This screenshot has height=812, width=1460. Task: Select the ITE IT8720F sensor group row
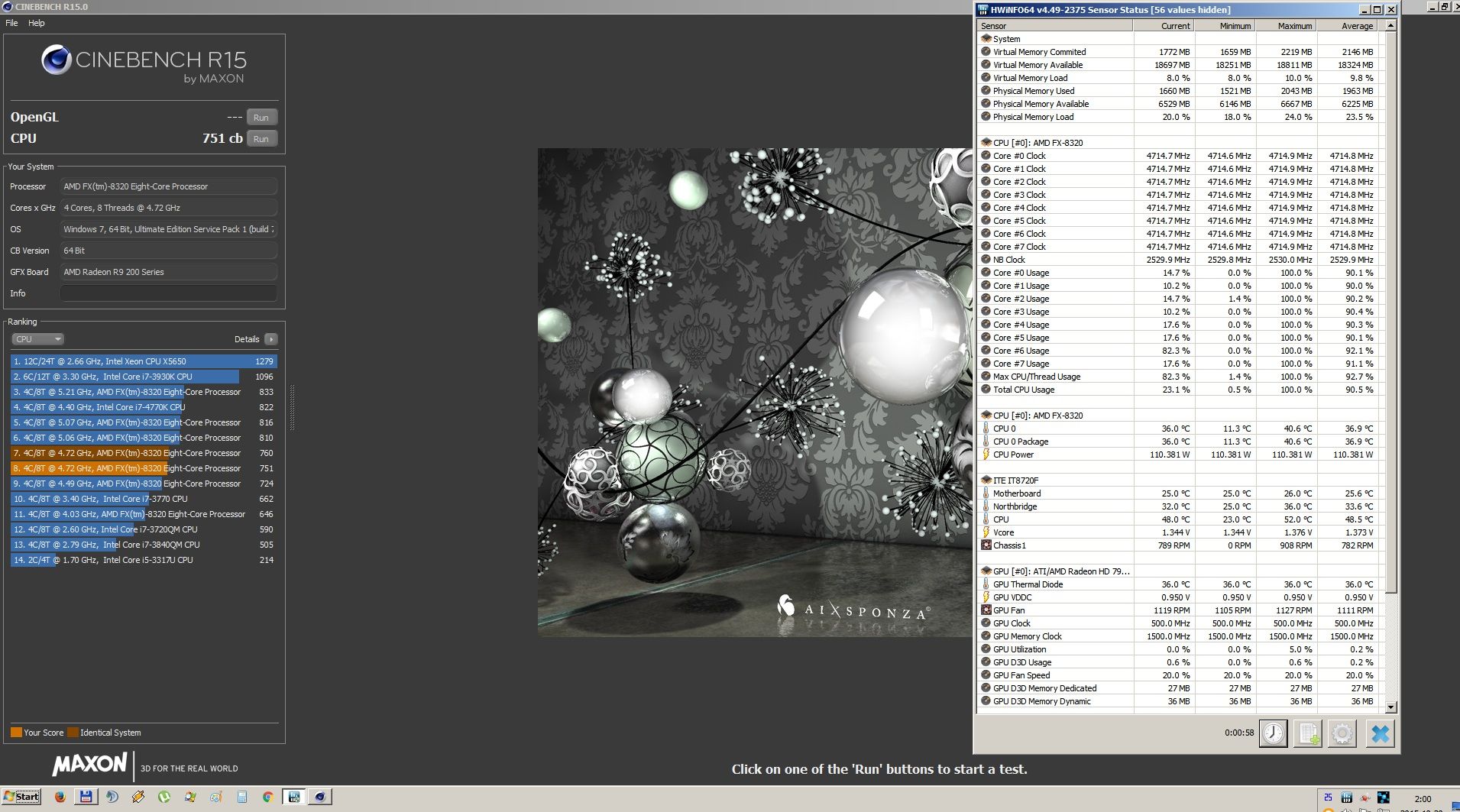(x=1181, y=480)
